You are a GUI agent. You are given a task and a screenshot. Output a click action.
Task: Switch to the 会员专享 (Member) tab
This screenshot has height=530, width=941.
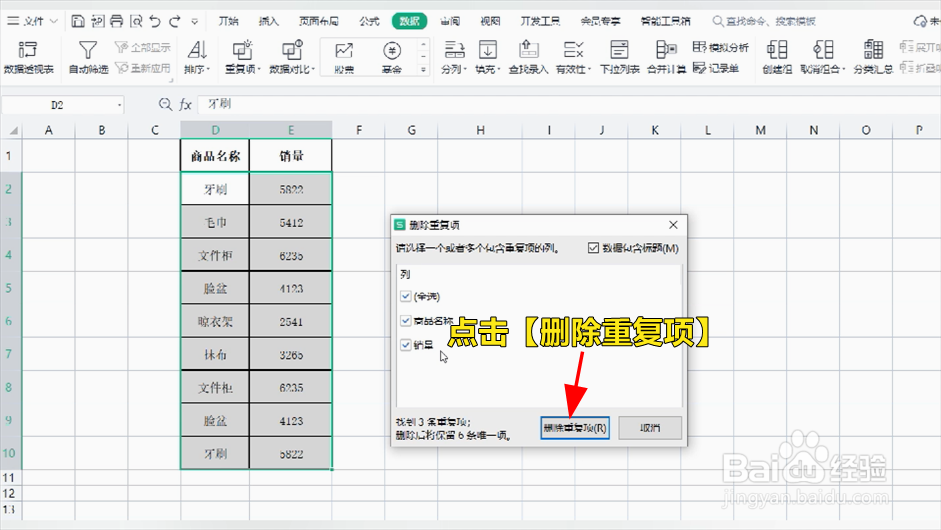(x=600, y=22)
